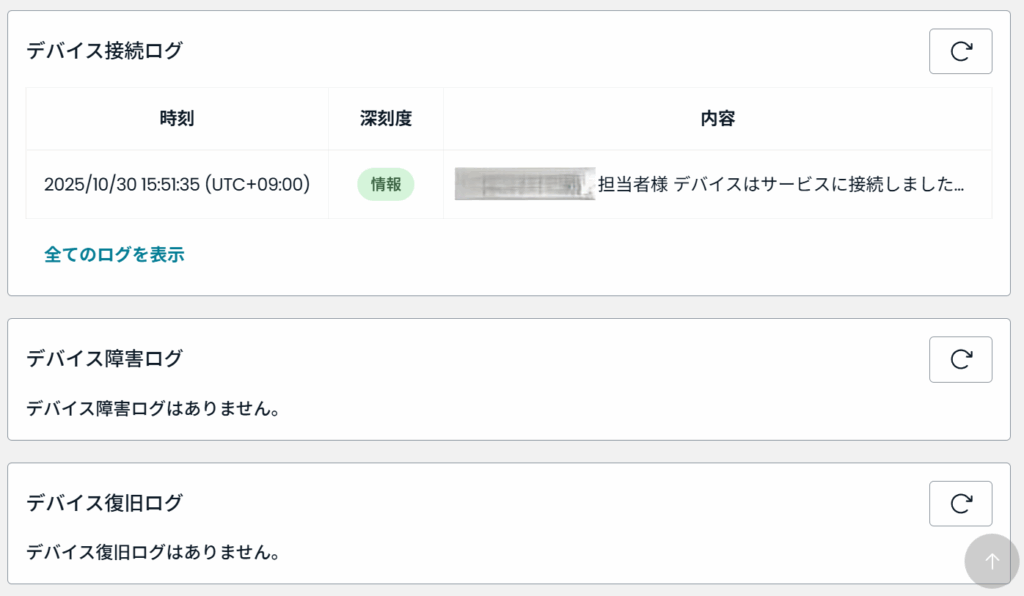
Task: Click the green 情報 severity badge
Action: point(386,184)
